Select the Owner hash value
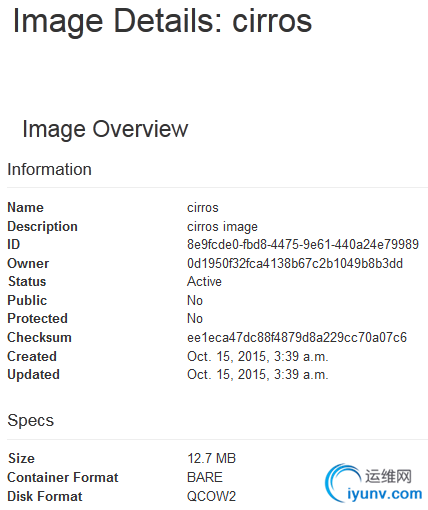 295,264
